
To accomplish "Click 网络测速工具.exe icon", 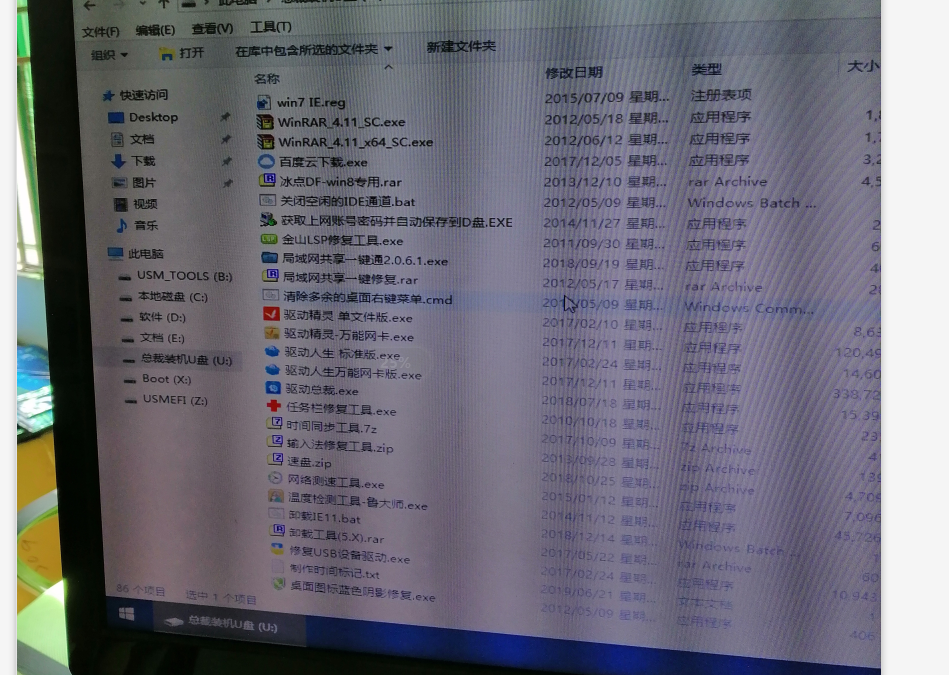I will (276, 478).
